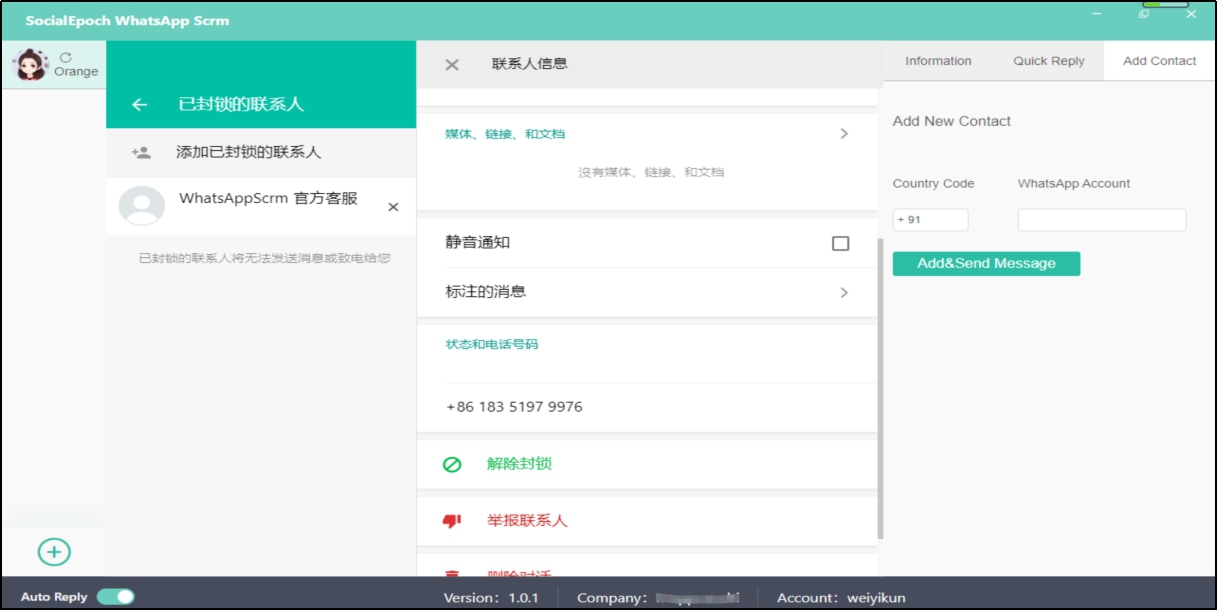Click the 状态和电话号码 heading
The width and height of the screenshot is (1219, 611).
pyautogui.click(x=491, y=345)
